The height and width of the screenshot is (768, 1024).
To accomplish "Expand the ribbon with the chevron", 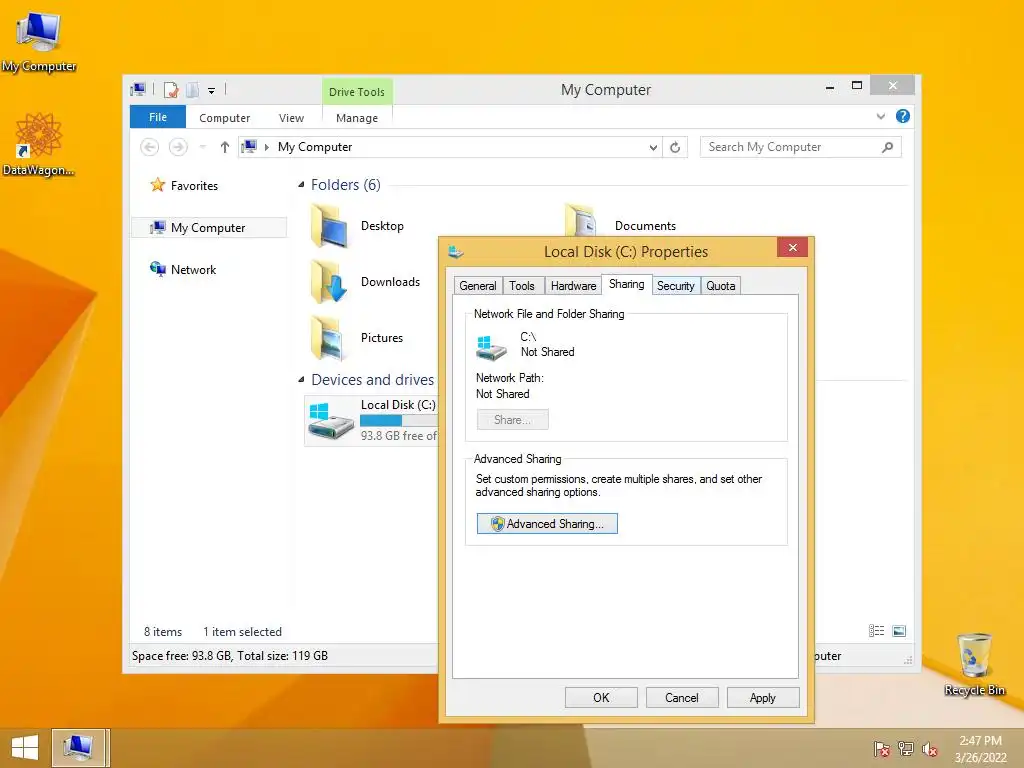I will click(x=880, y=116).
